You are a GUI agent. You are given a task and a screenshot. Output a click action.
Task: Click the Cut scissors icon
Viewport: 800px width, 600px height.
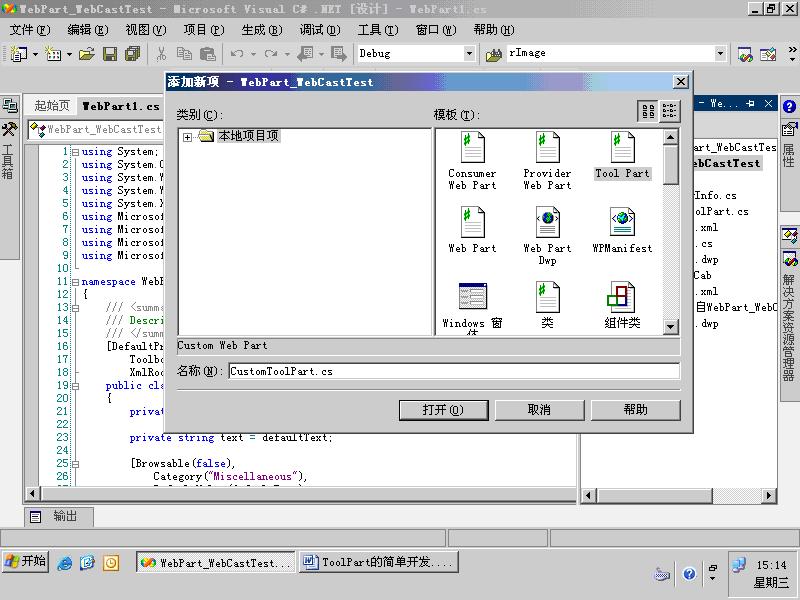161,53
